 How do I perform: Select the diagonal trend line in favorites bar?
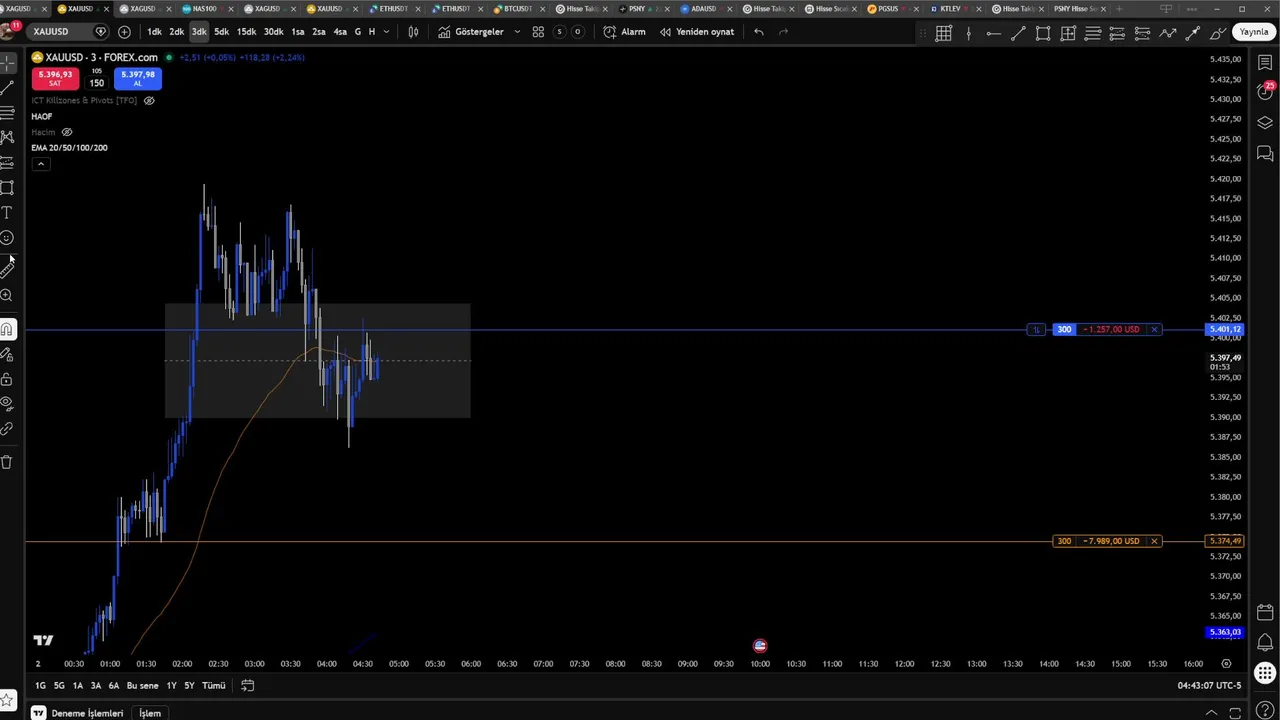pyautogui.click(x=1018, y=33)
